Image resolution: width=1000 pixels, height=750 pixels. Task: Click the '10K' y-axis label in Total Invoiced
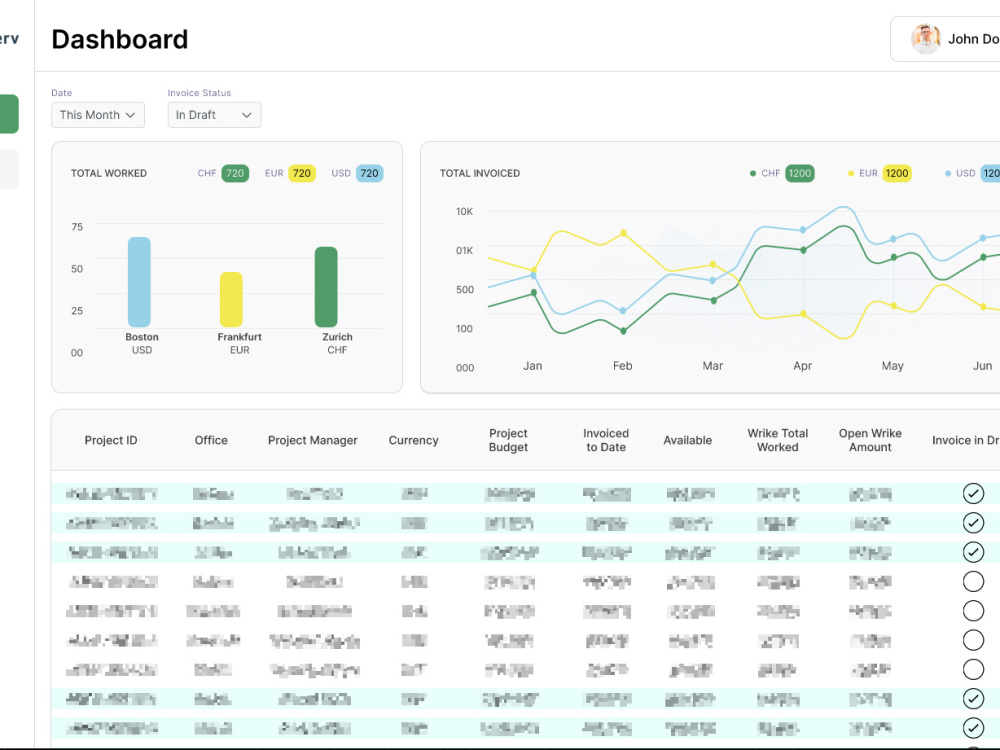[x=464, y=212]
